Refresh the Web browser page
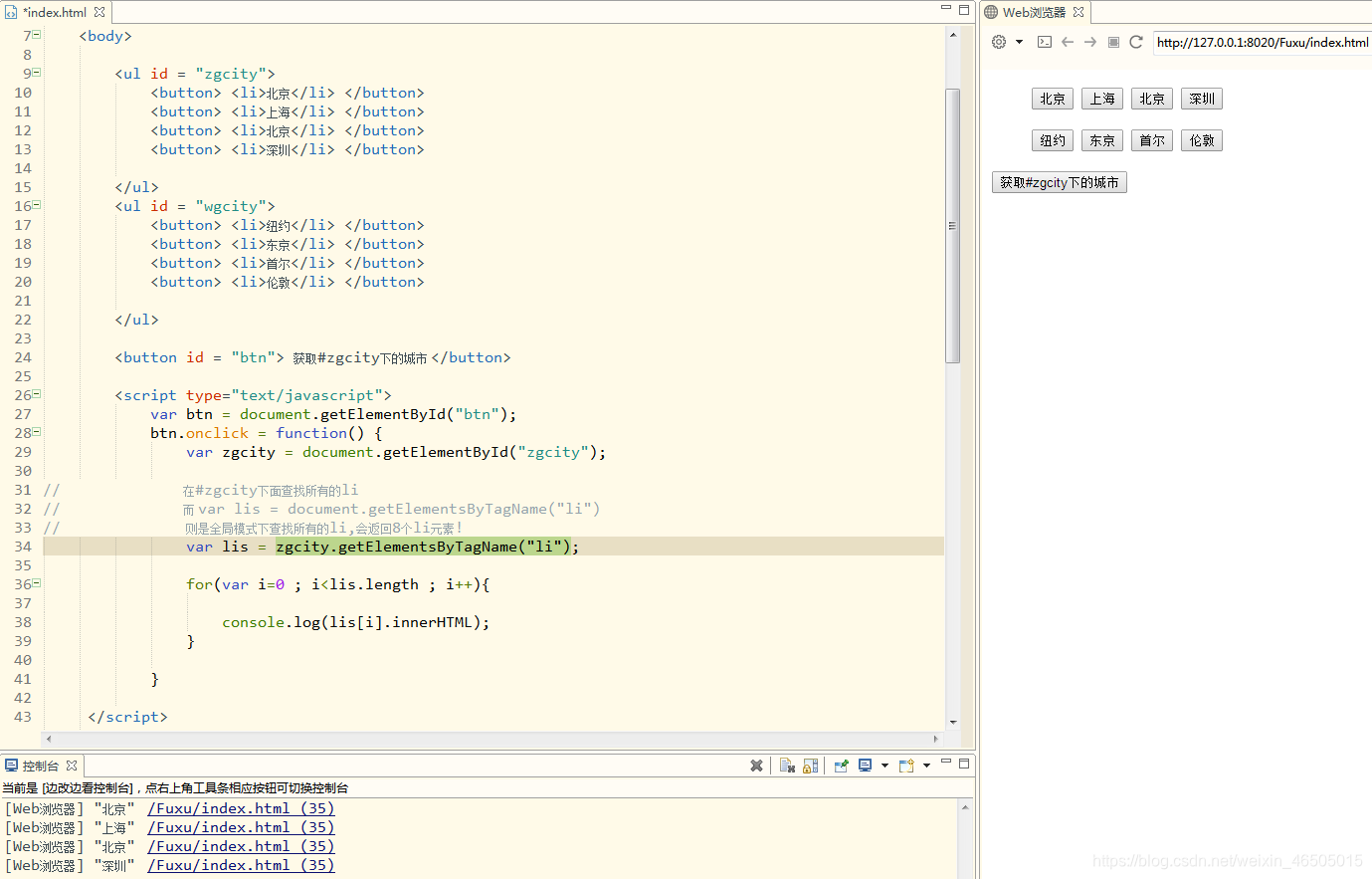 [x=1136, y=42]
